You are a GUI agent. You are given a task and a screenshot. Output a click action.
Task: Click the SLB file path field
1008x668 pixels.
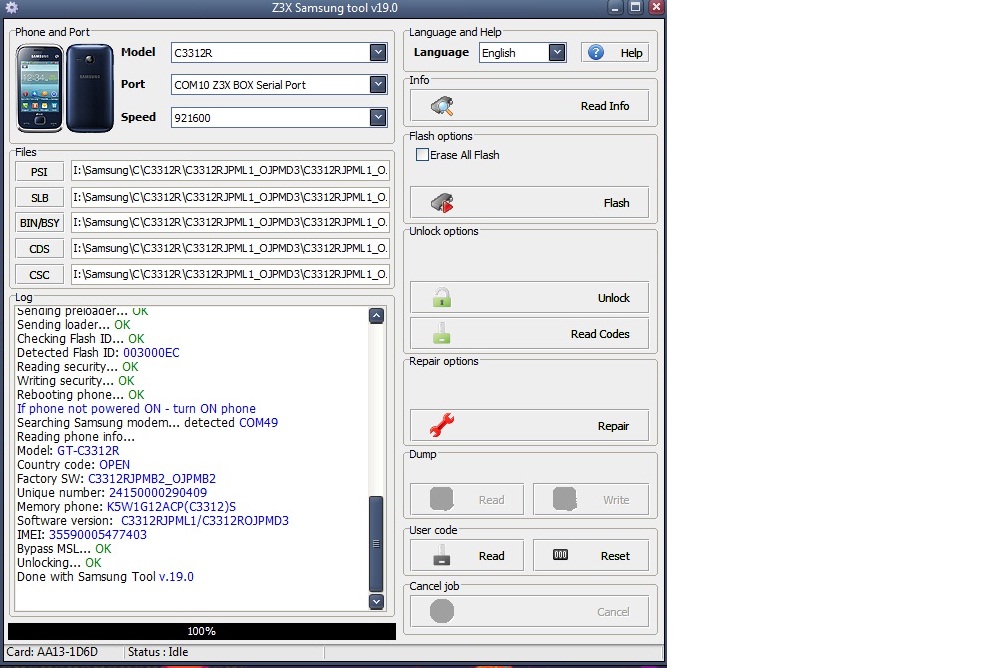click(x=230, y=197)
